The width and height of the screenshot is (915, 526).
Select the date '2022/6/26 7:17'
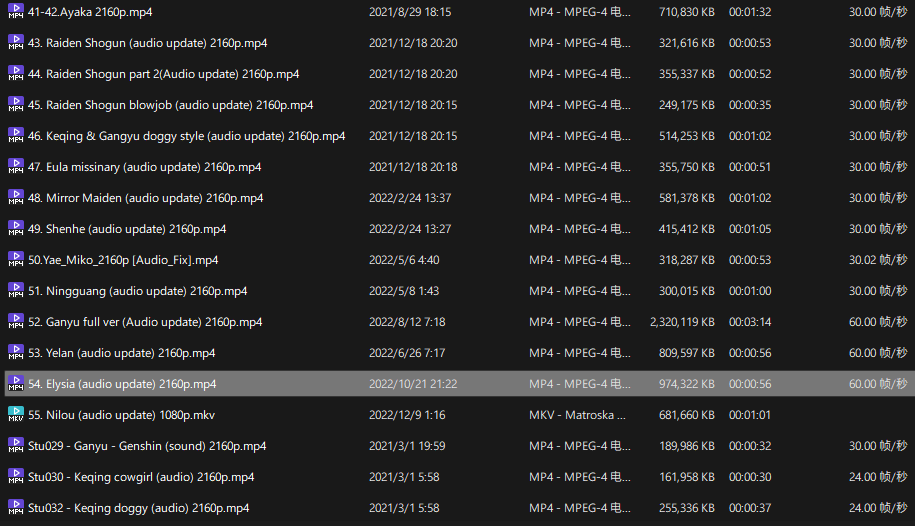tap(407, 353)
